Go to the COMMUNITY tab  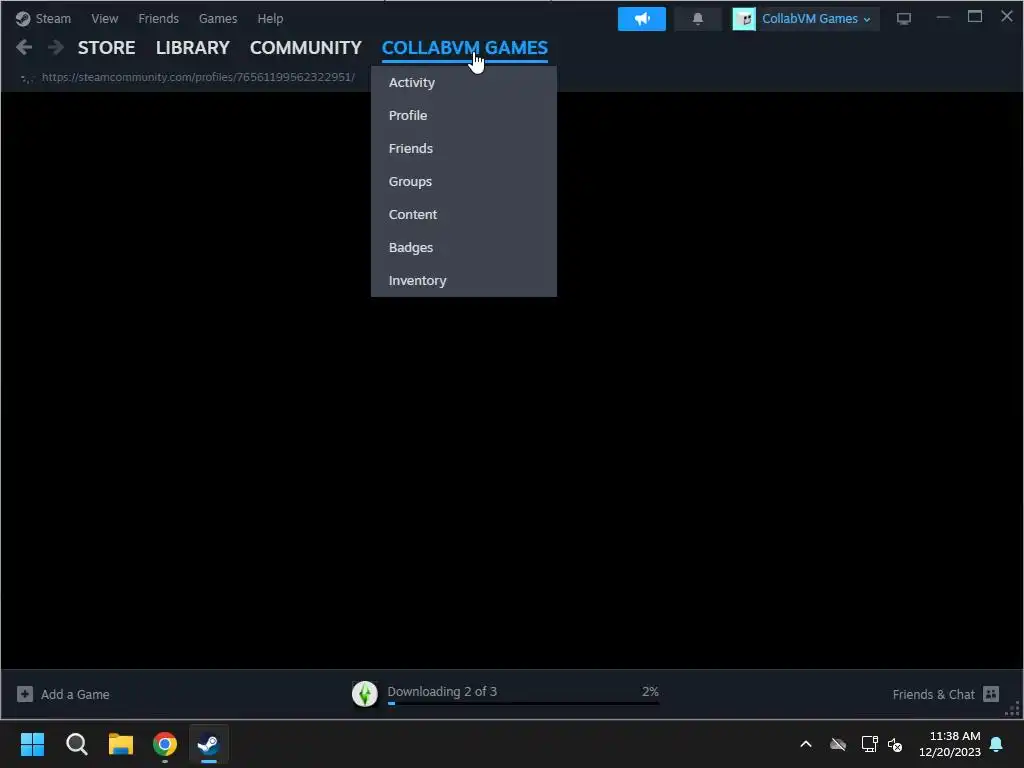[x=306, y=48]
